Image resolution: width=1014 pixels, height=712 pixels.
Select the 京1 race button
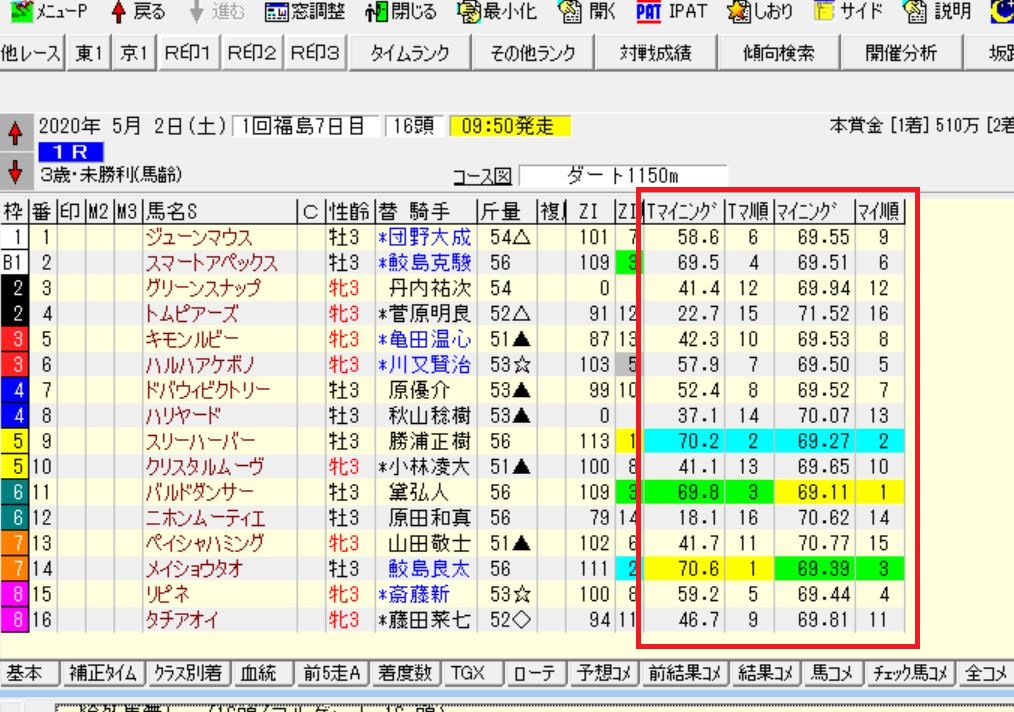coord(134,52)
